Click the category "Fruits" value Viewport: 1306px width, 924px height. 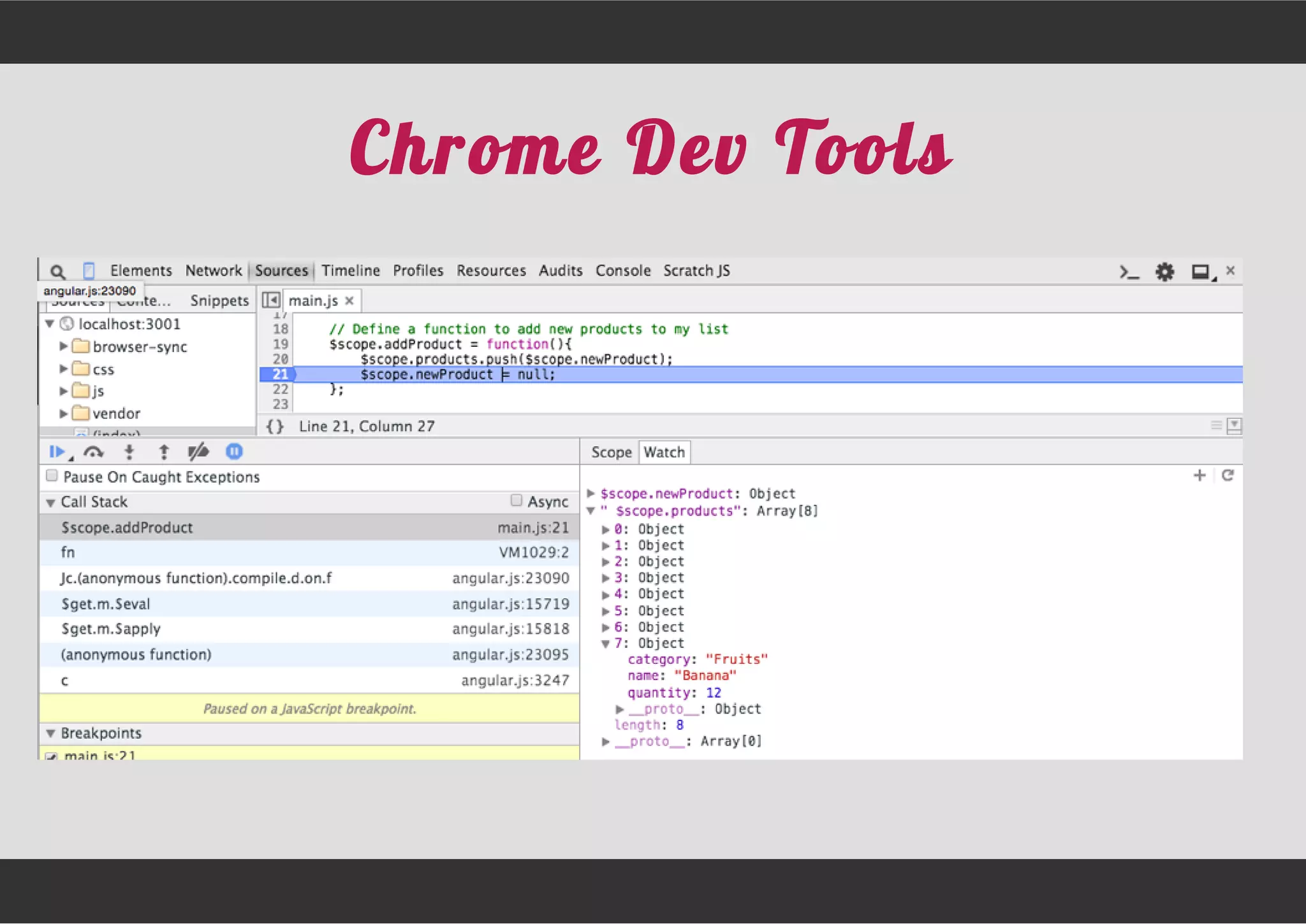(x=737, y=659)
